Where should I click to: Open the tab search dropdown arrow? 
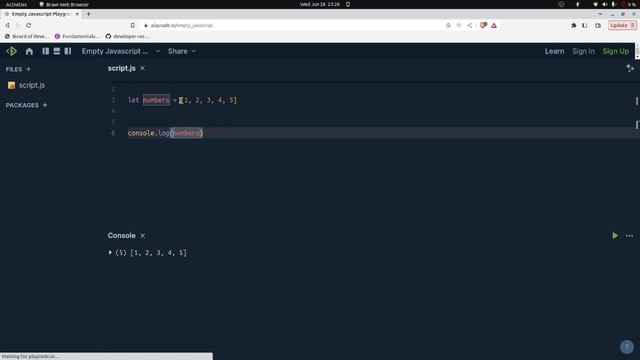pyautogui.click(x=600, y=14)
